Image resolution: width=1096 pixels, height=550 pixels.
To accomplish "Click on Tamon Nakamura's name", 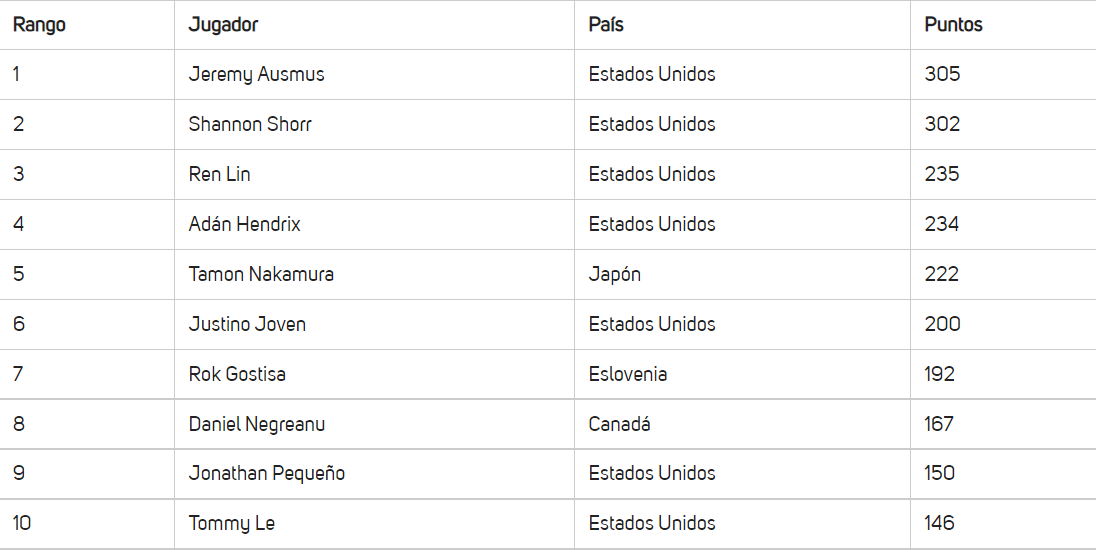I will pos(261,274).
